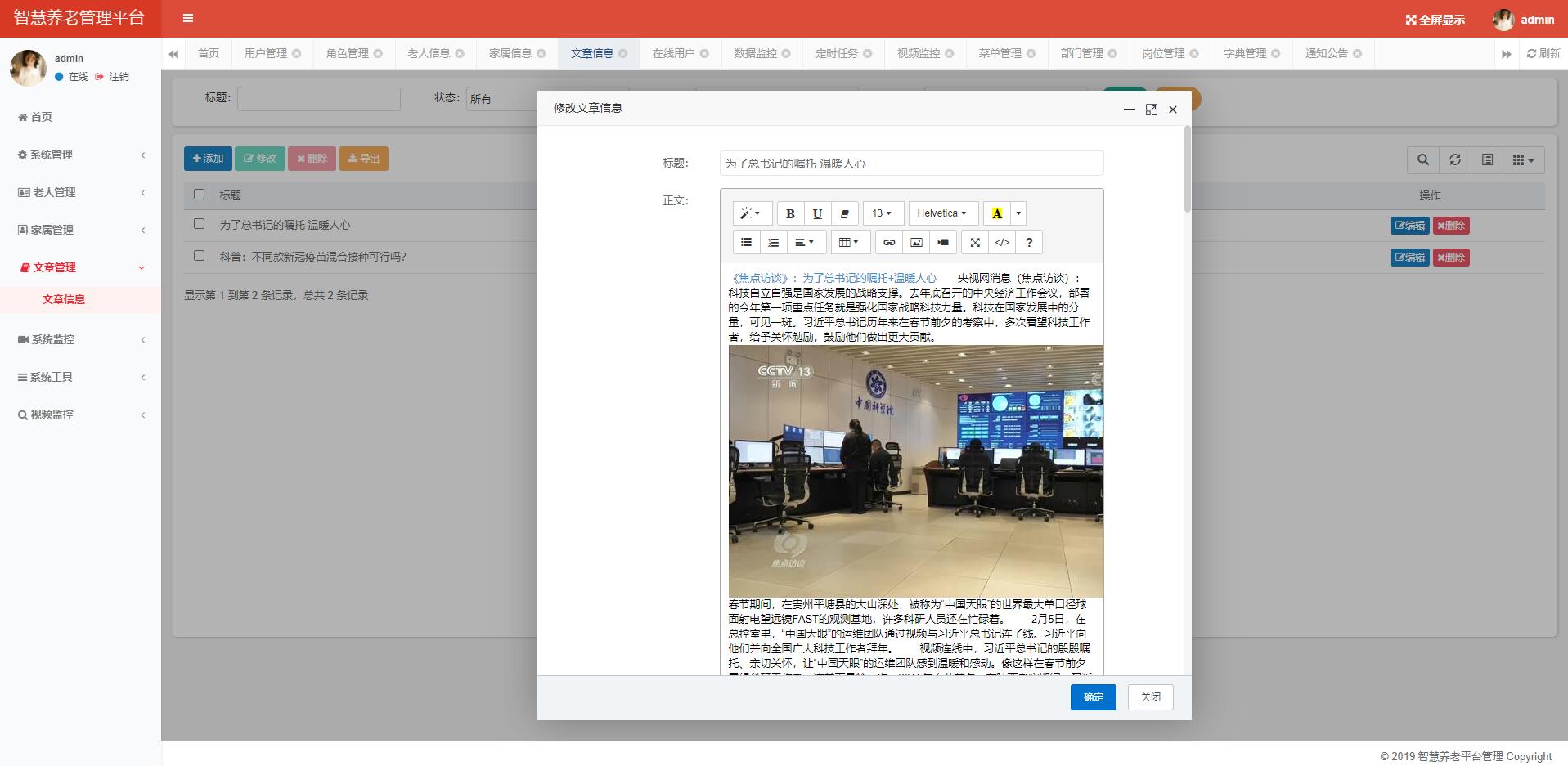The image size is (1568, 766).
Task: Apply underline formatting in the editor toolbar
Action: click(817, 213)
